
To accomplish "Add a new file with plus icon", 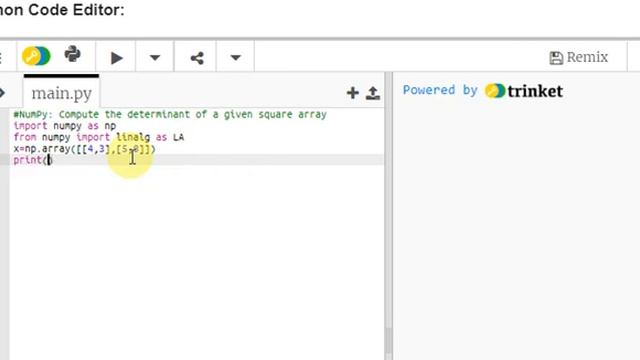I will click(353, 93).
